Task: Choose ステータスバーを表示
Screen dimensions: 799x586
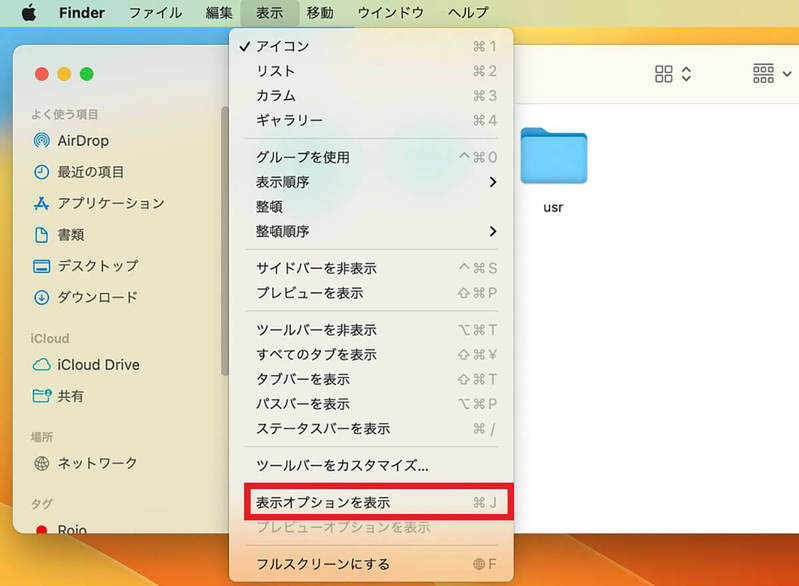Action: [371, 429]
